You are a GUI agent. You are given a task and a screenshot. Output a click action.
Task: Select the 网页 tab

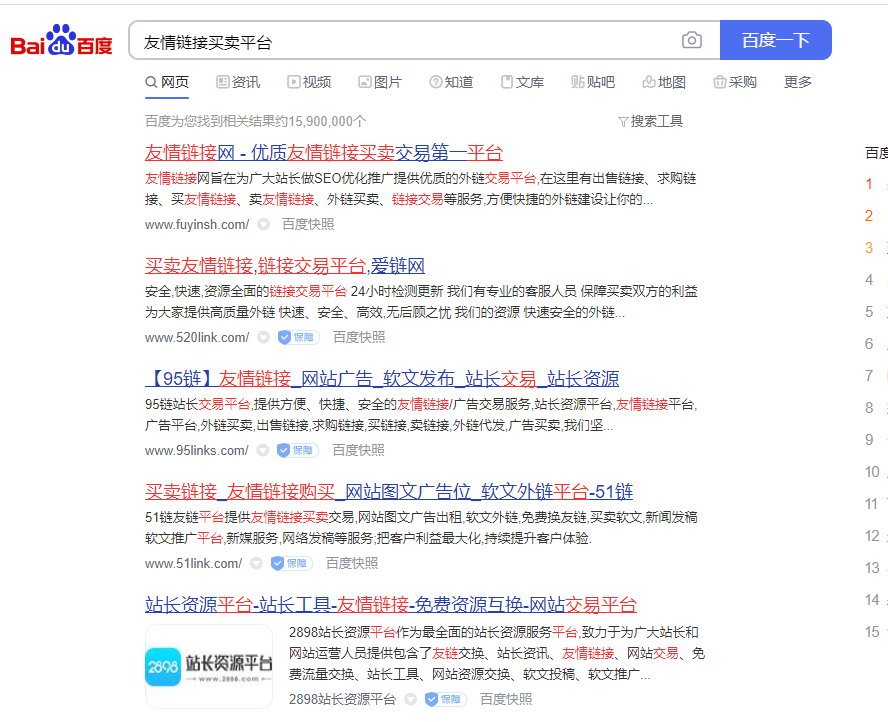(x=167, y=83)
